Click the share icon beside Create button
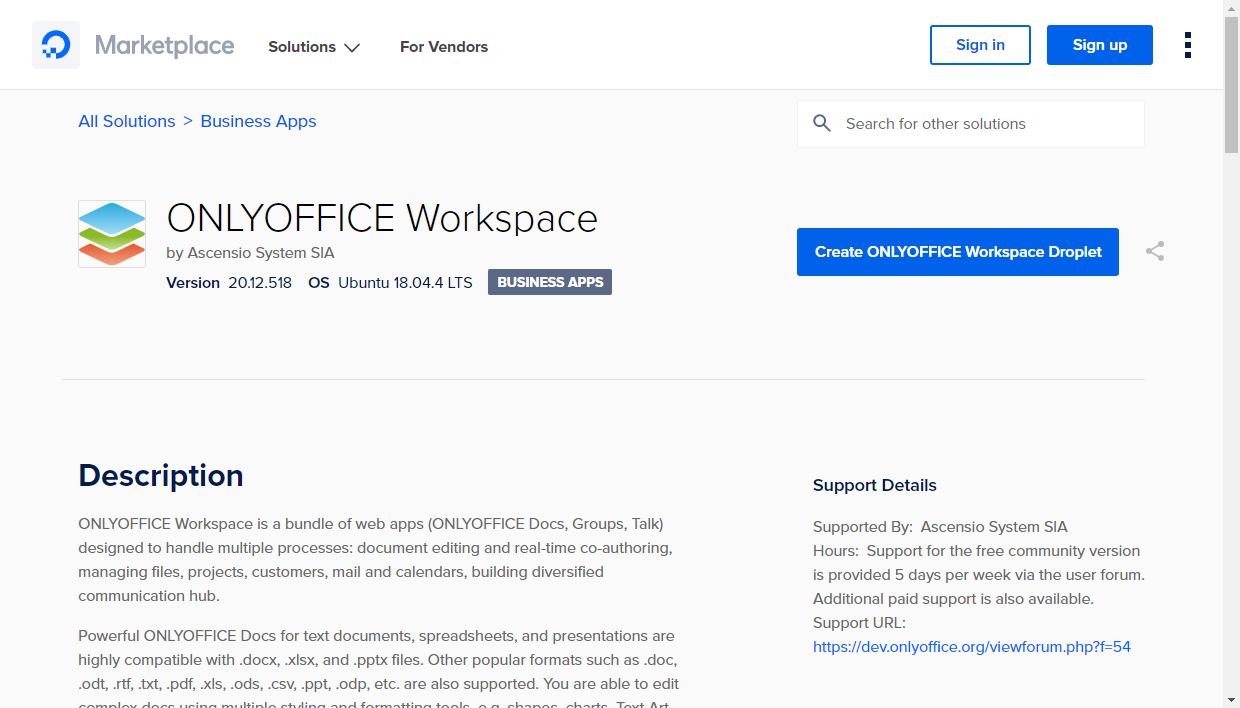The image size is (1240, 708). [x=1155, y=252]
